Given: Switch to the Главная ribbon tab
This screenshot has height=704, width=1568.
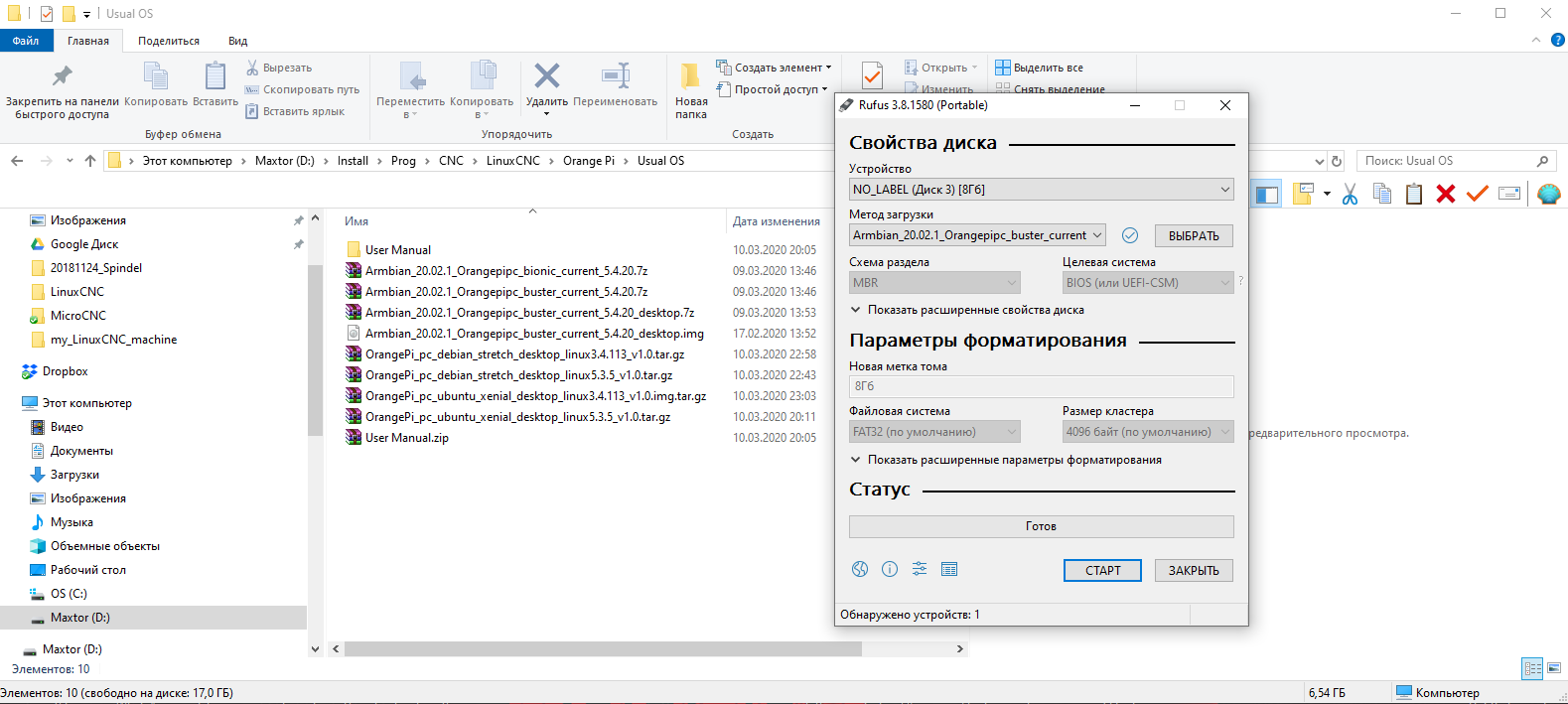Looking at the screenshot, I should point(88,41).
